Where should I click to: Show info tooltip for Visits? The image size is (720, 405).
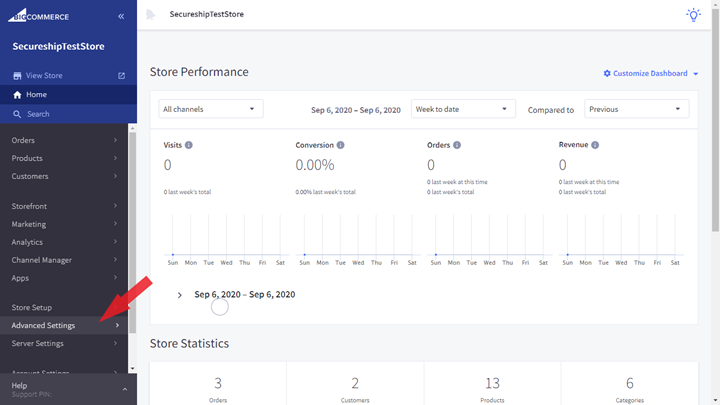pos(189,145)
